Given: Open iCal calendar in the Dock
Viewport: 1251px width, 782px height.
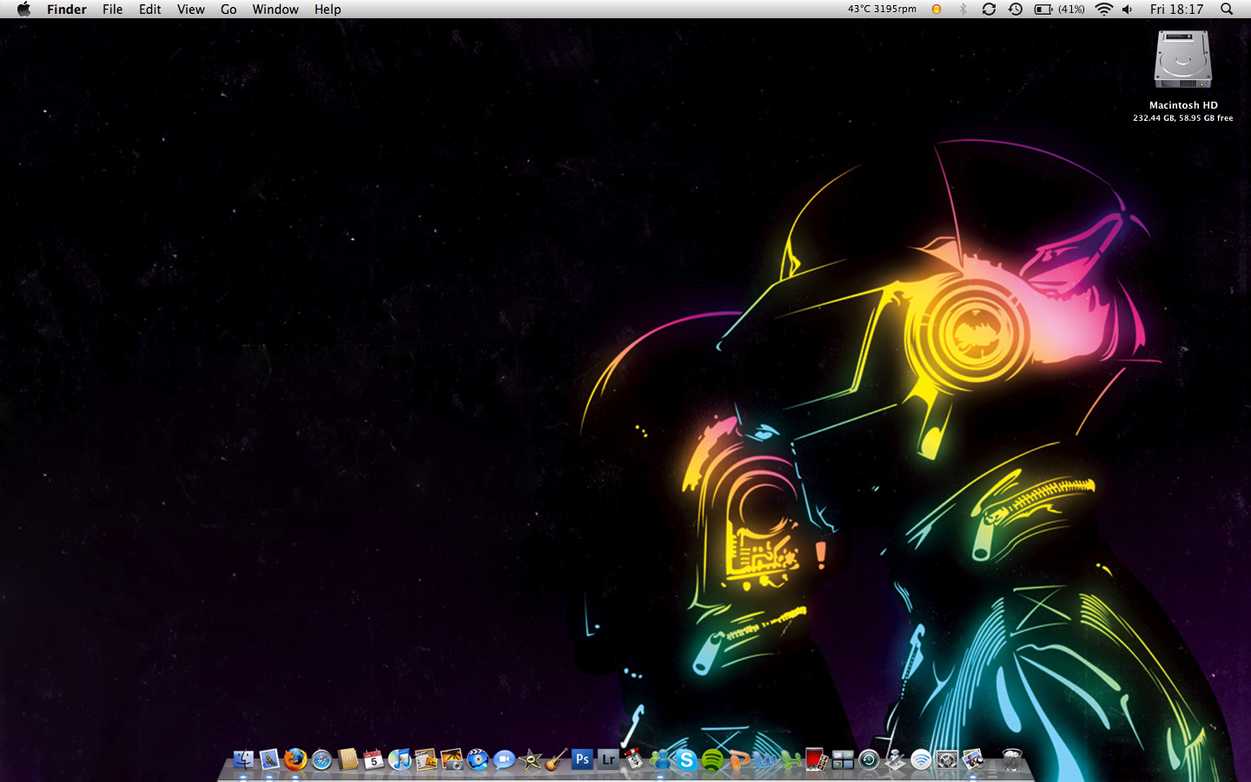Looking at the screenshot, I should pyautogui.click(x=372, y=760).
